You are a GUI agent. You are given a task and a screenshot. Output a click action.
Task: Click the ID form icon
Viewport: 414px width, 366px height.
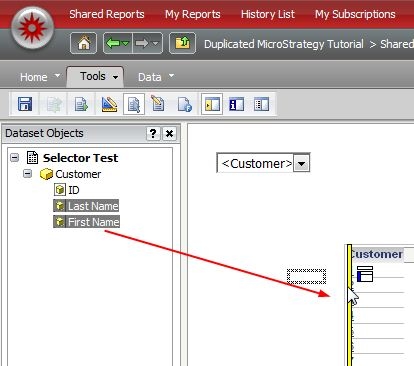click(60, 190)
